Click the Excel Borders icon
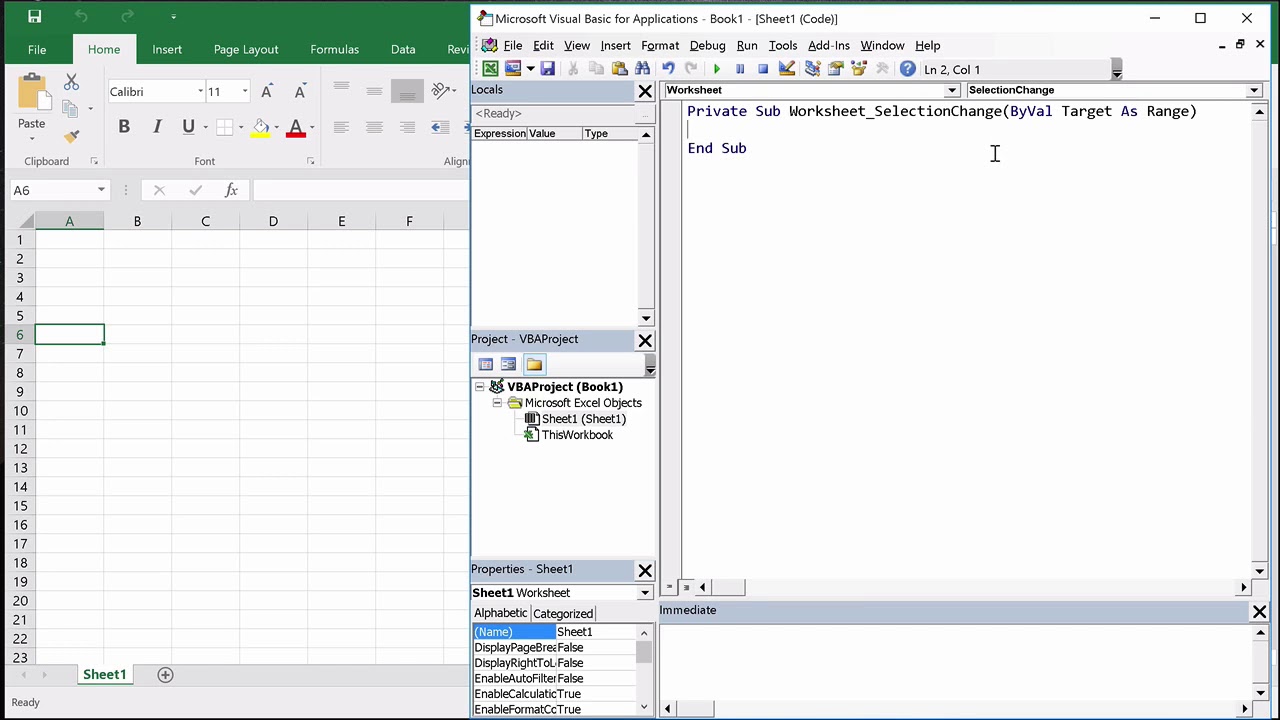 point(224,127)
